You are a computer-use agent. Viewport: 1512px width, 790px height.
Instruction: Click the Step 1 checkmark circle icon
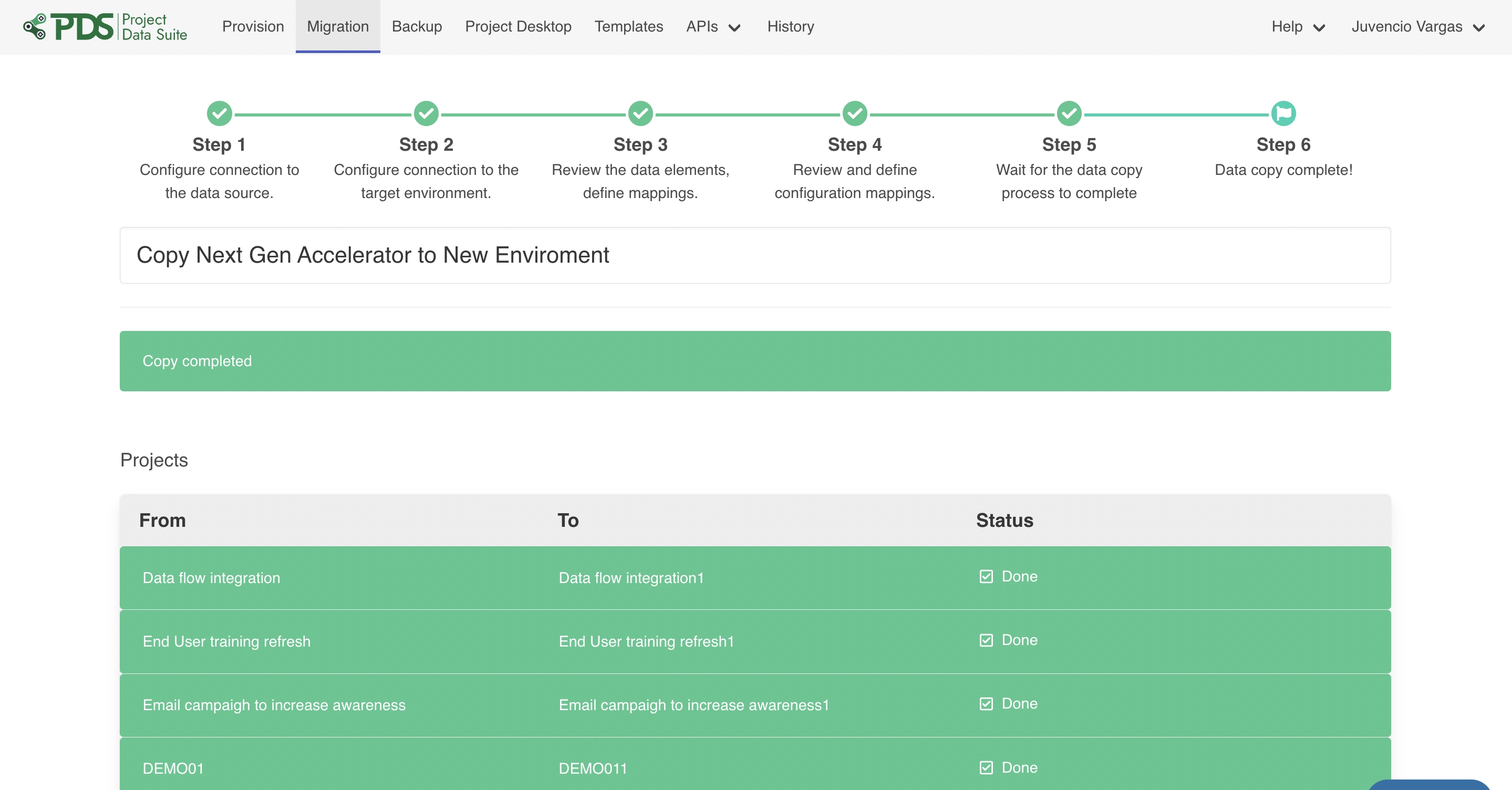(x=219, y=113)
